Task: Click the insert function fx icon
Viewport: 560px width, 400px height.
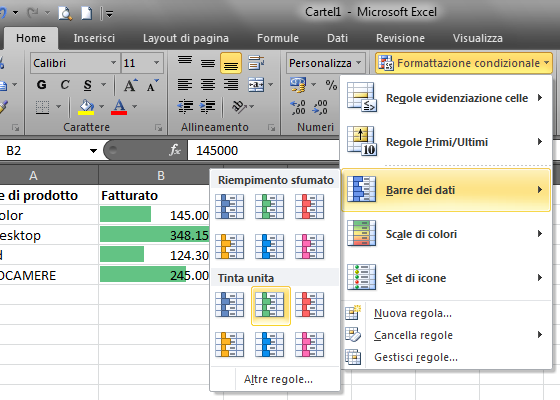Action: (x=175, y=150)
